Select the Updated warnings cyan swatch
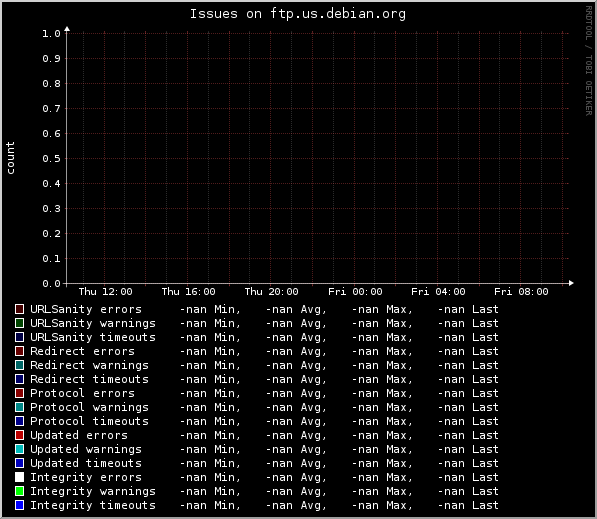 [x=19, y=449]
